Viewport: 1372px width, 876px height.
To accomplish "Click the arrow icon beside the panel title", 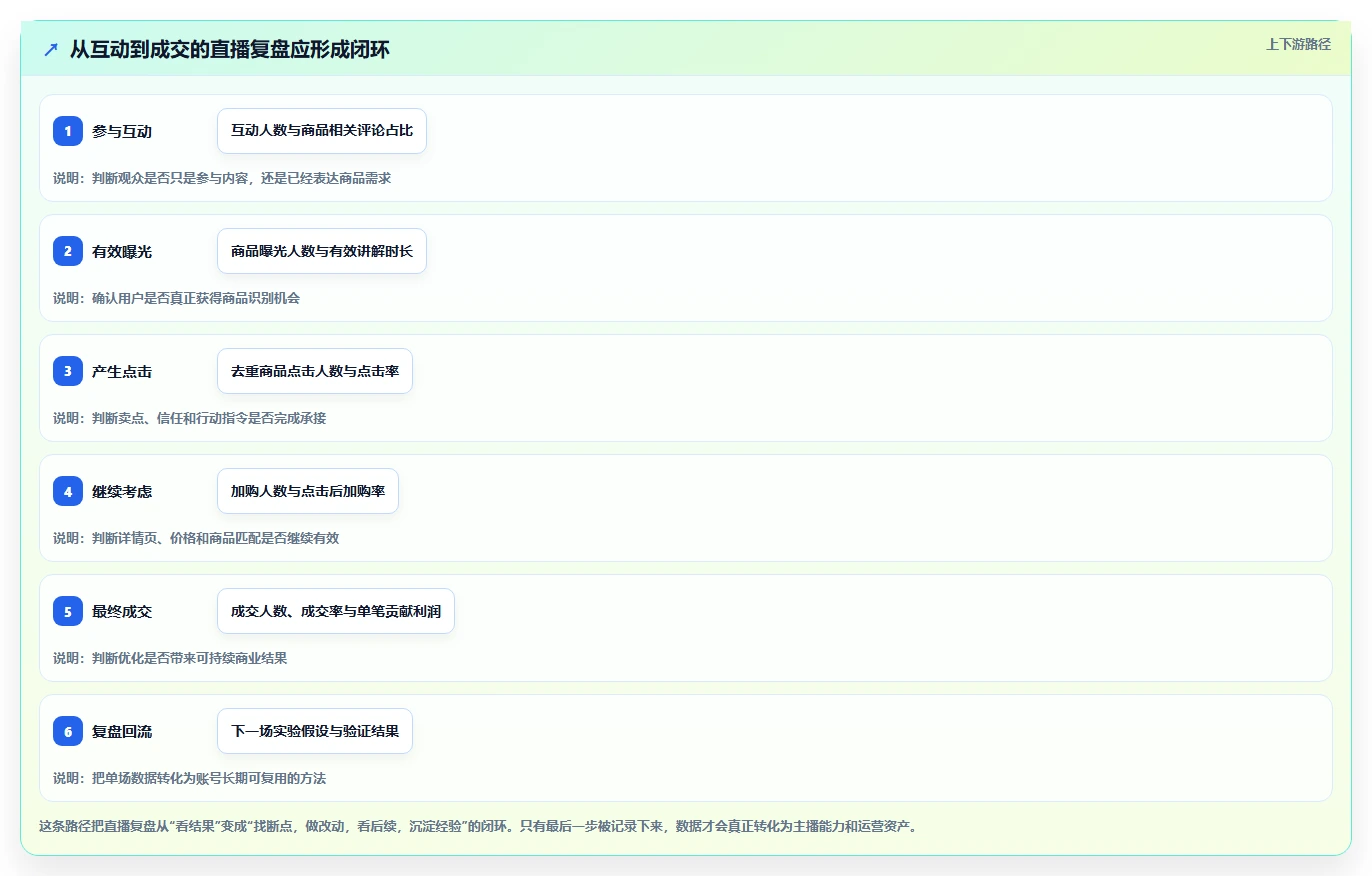I will 51,50.
